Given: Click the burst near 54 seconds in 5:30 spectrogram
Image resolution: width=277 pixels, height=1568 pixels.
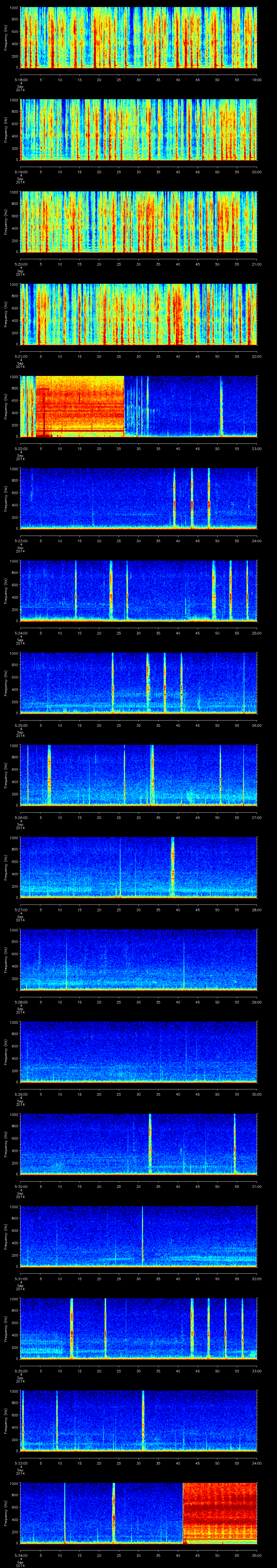Looking at the screenshot, I should (x=234, y=1144).
